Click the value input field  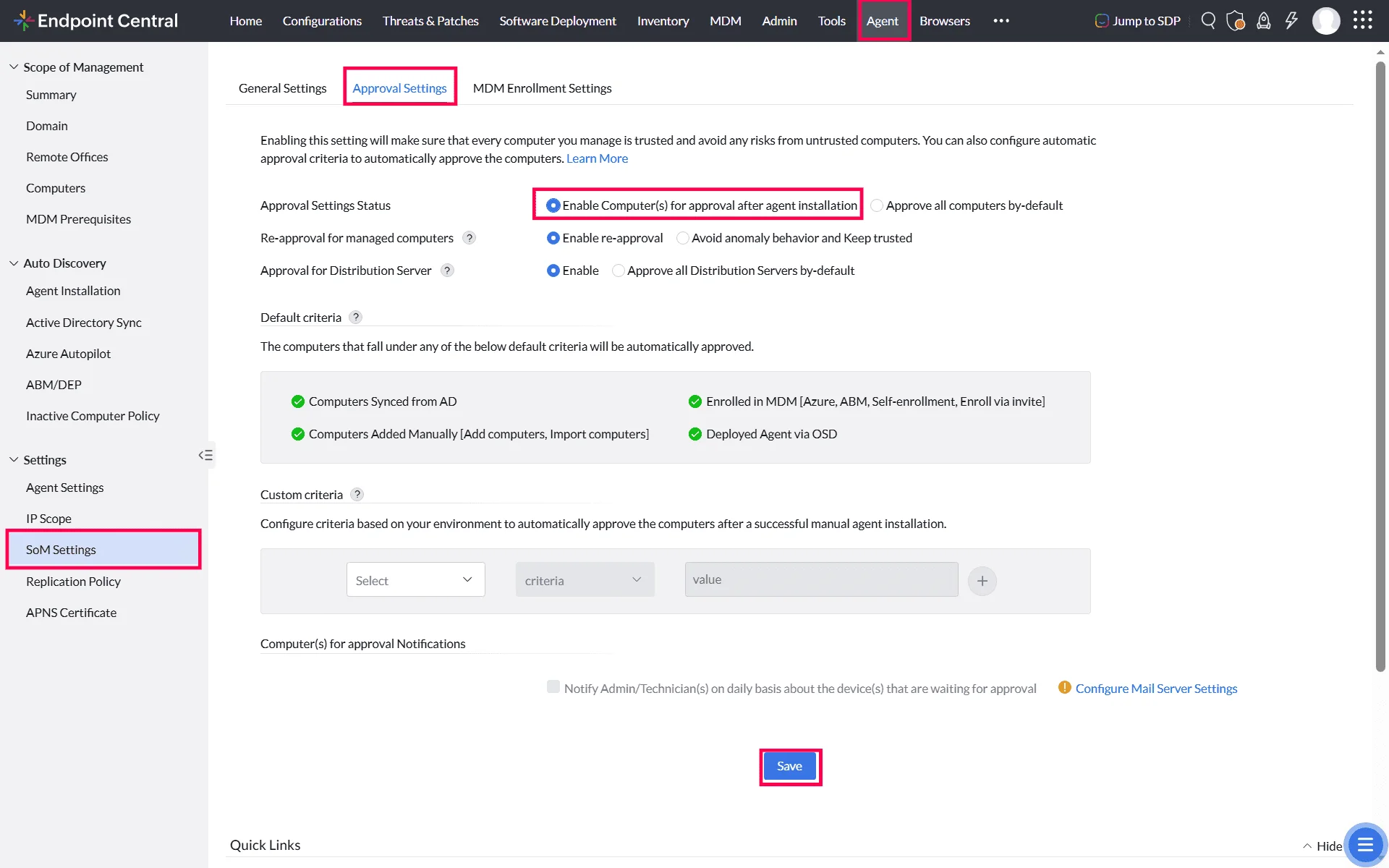(x=821, y=579)
